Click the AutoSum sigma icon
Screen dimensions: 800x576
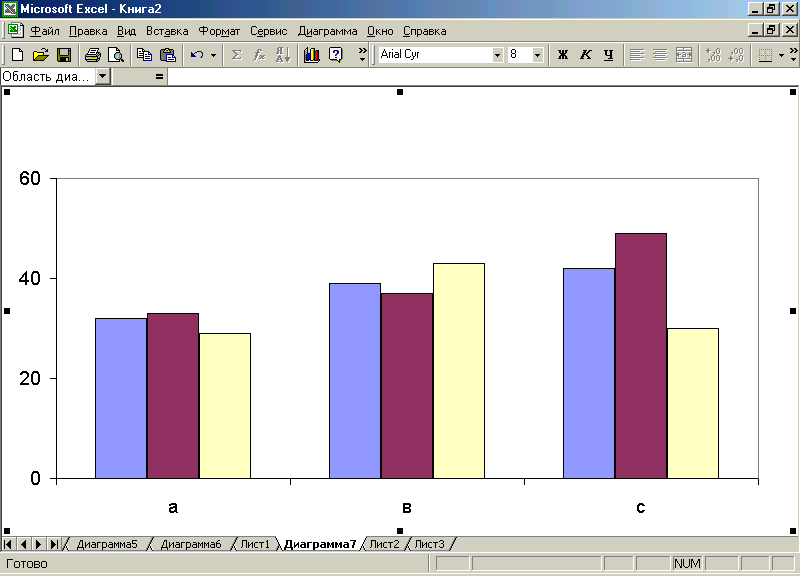point(236,55)
